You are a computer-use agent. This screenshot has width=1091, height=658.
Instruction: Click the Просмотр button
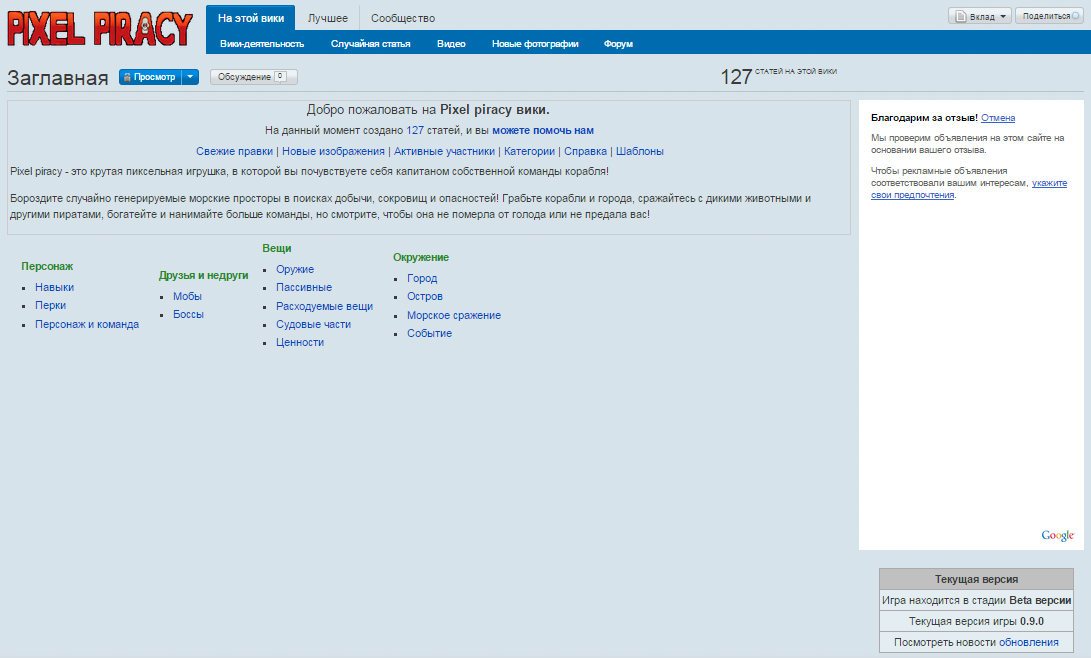[x=150, y=77]
